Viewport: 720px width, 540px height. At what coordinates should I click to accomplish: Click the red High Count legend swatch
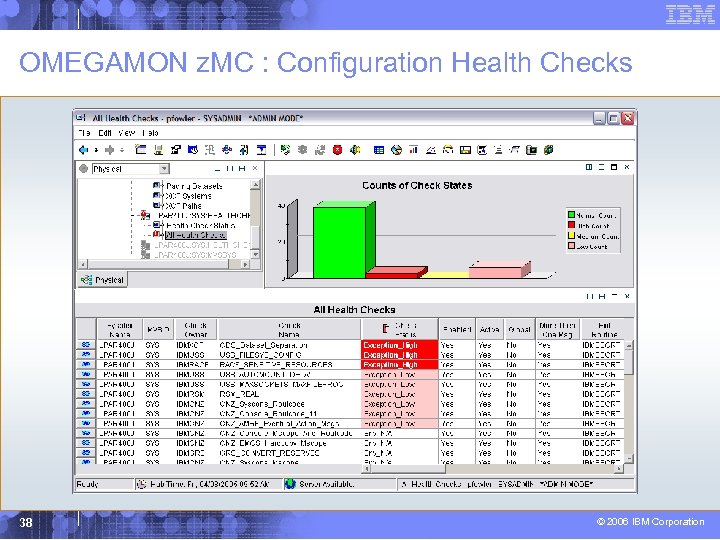[571, 225]
